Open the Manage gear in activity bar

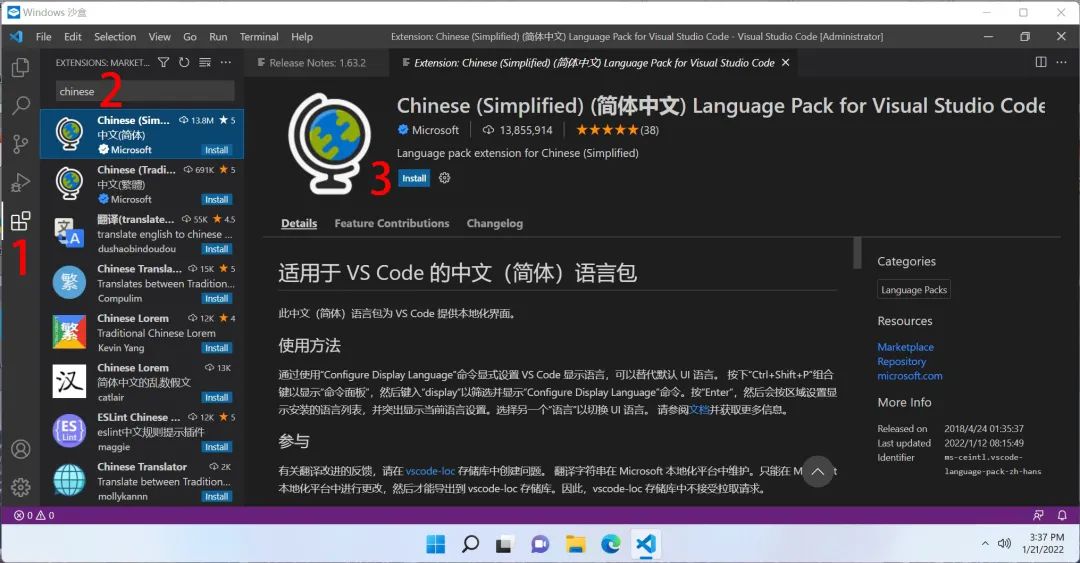(x=21, y=487)
